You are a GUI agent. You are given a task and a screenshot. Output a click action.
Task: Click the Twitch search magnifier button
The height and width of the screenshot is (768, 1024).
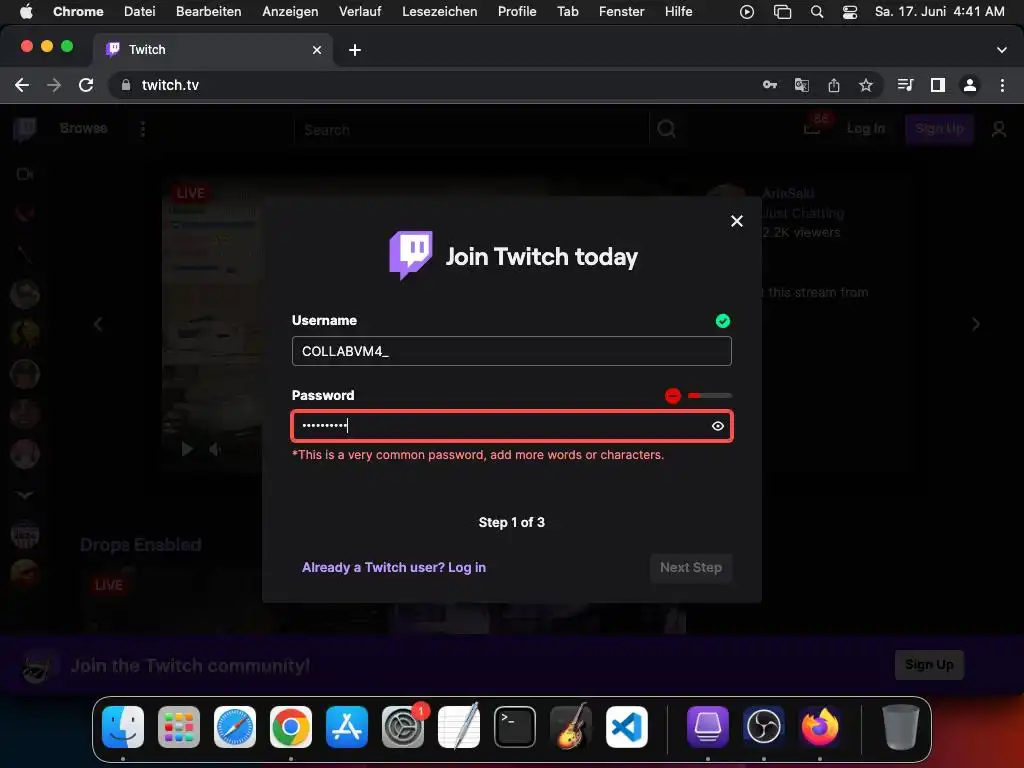click(x=666, y=129)
